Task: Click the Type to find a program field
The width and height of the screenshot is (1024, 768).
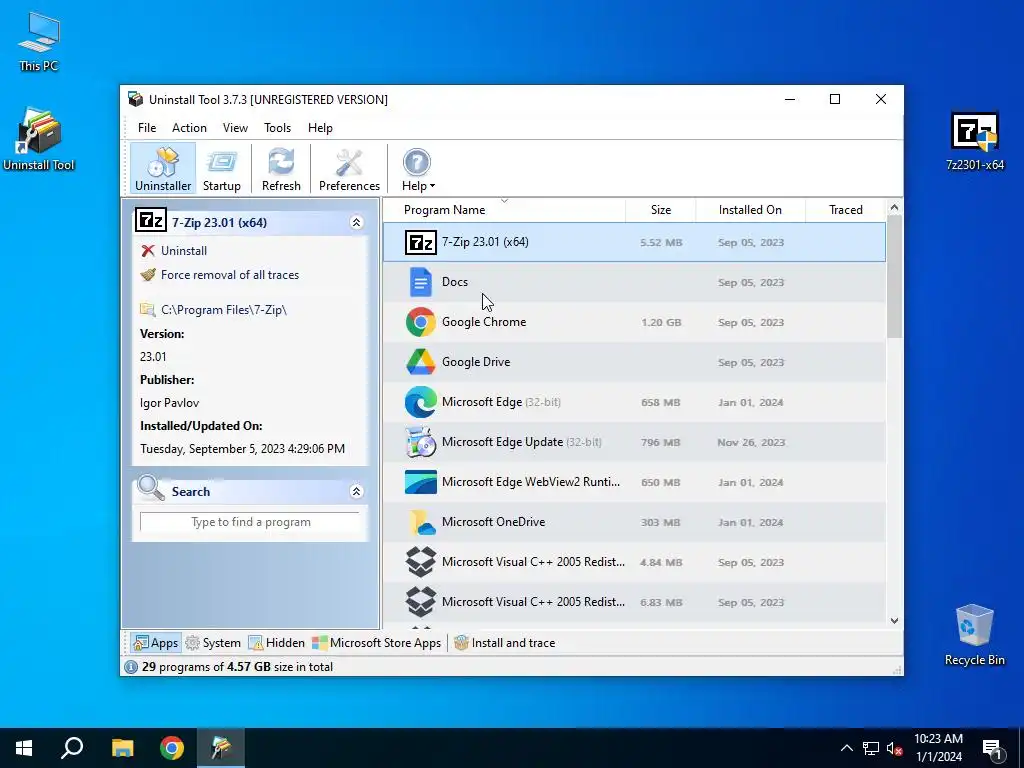Action: click(250, 522)
